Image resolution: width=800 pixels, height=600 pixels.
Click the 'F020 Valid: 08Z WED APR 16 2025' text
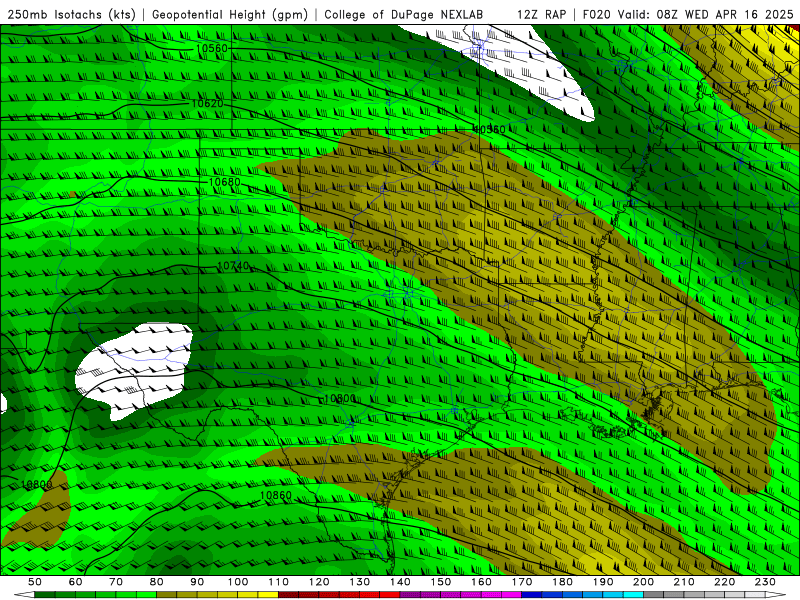pyautogui.click(x=688, y=15)
